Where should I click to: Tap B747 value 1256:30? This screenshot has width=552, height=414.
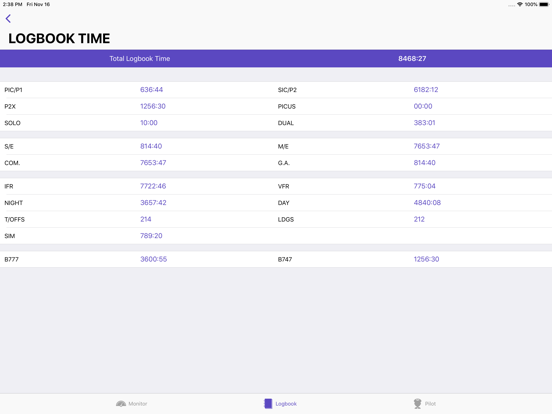point(426,259)
